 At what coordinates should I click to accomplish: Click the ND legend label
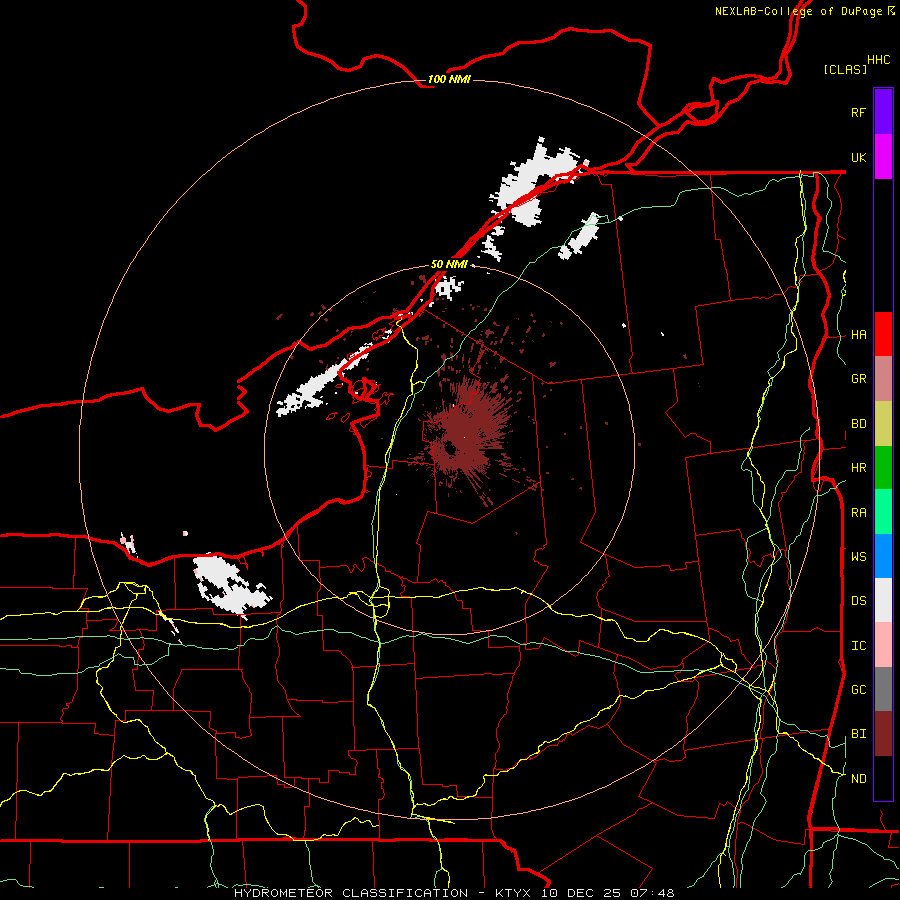[x=859, y=779]
